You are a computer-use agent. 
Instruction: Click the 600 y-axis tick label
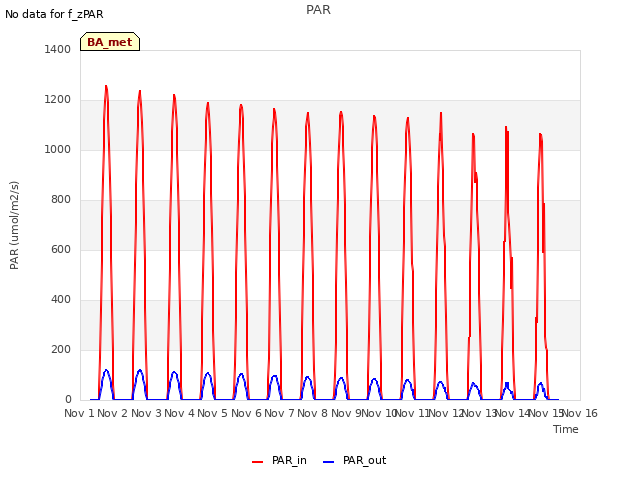point(61,249)
